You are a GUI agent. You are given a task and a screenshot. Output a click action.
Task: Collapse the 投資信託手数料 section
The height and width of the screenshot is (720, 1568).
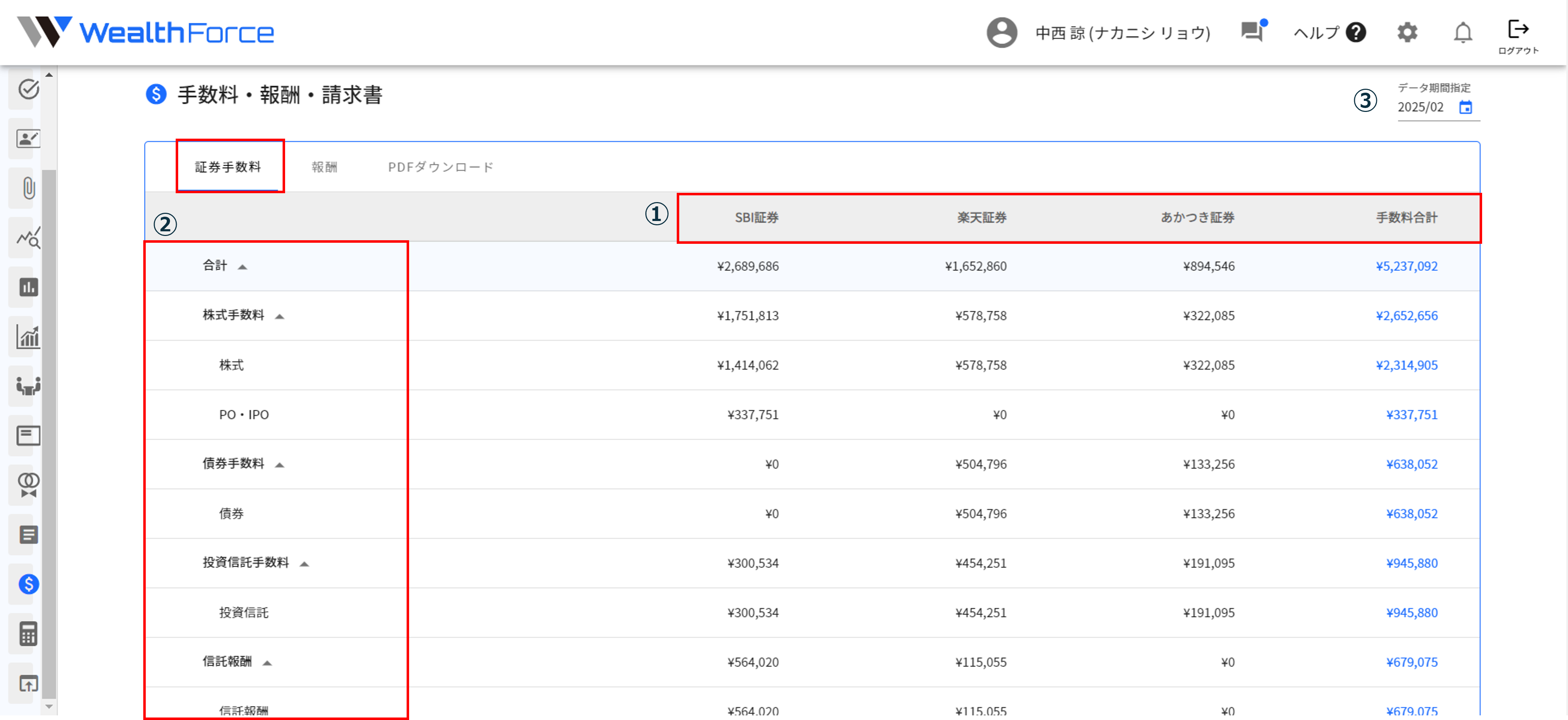pos(304,564)
